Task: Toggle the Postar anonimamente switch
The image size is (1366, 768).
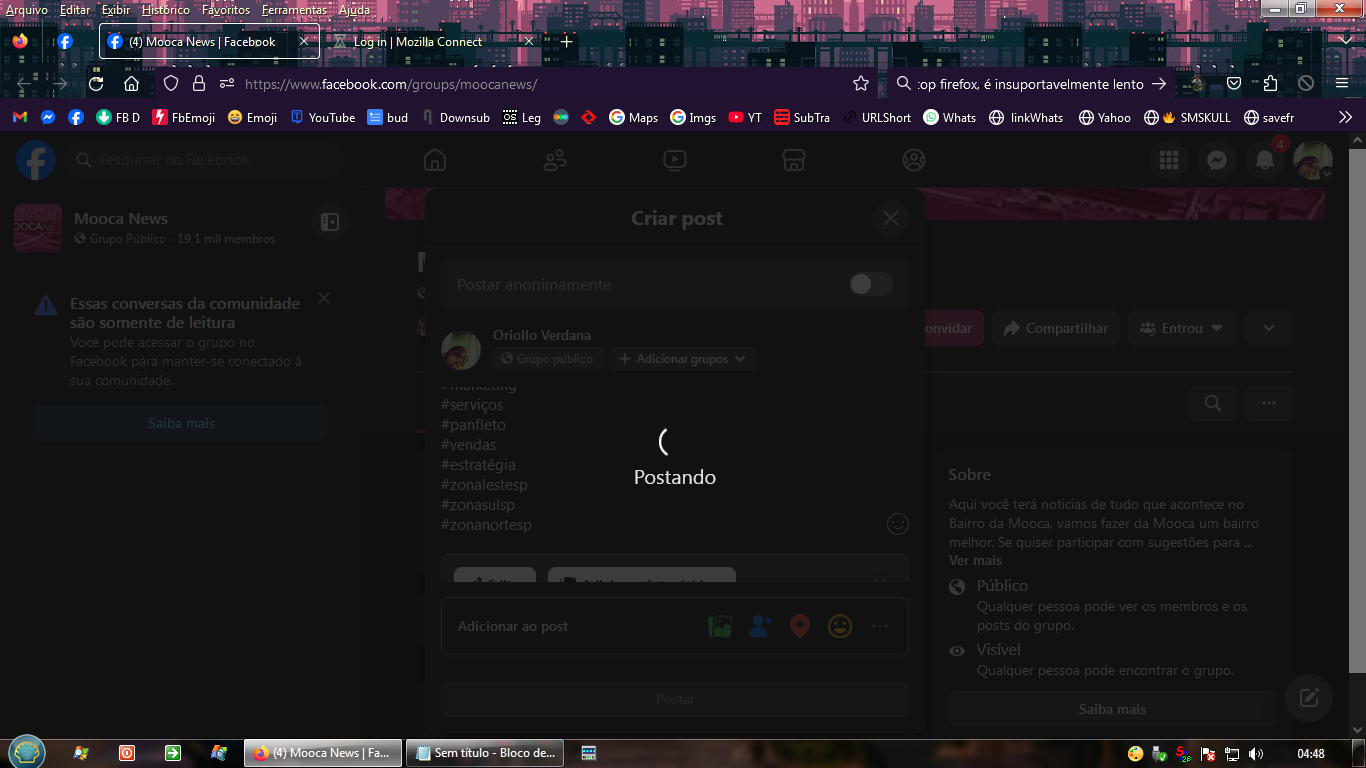Action: pyautogui.click(x=870, y=285)
